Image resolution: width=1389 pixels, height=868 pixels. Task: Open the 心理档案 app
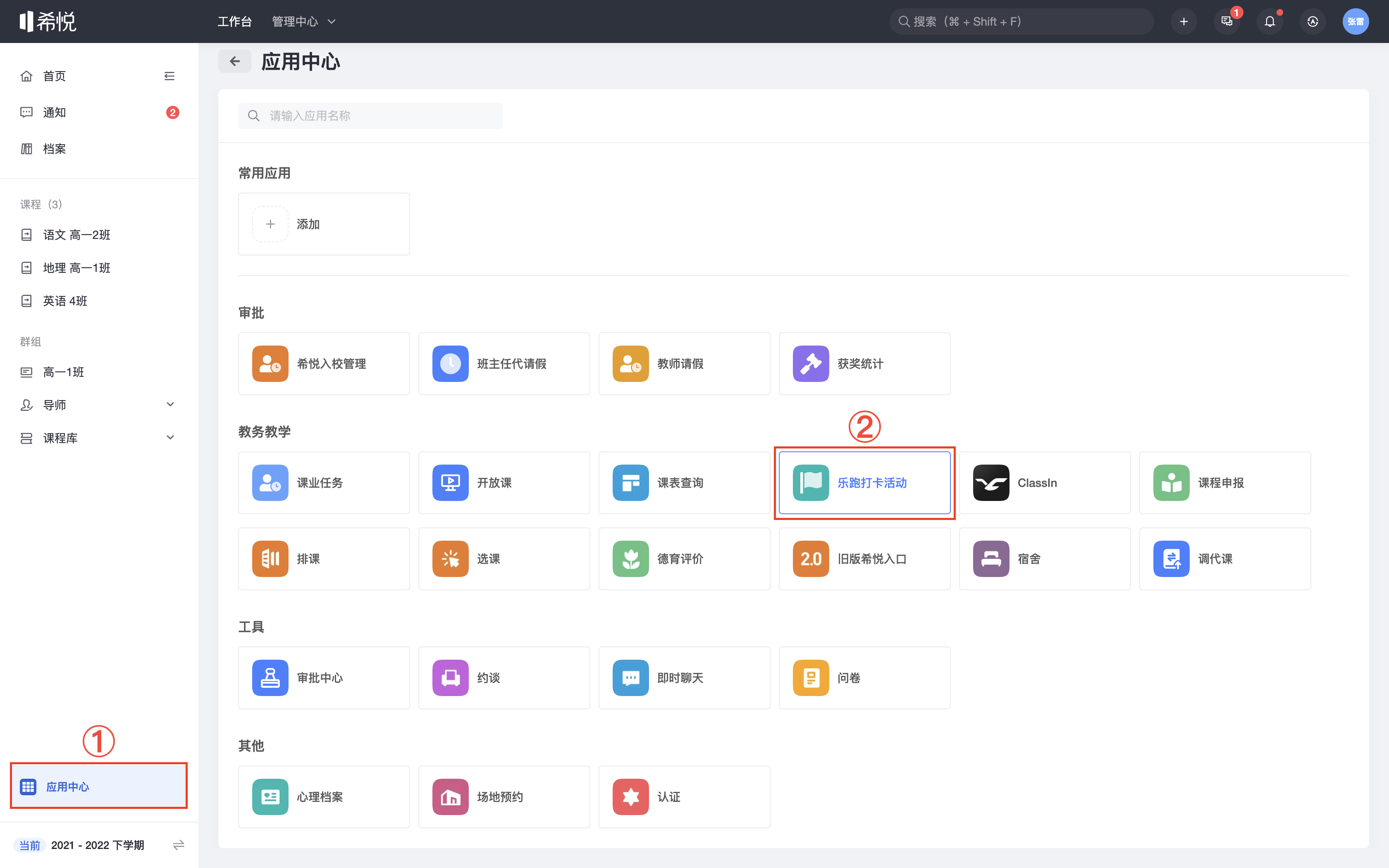tap(324, 796)
